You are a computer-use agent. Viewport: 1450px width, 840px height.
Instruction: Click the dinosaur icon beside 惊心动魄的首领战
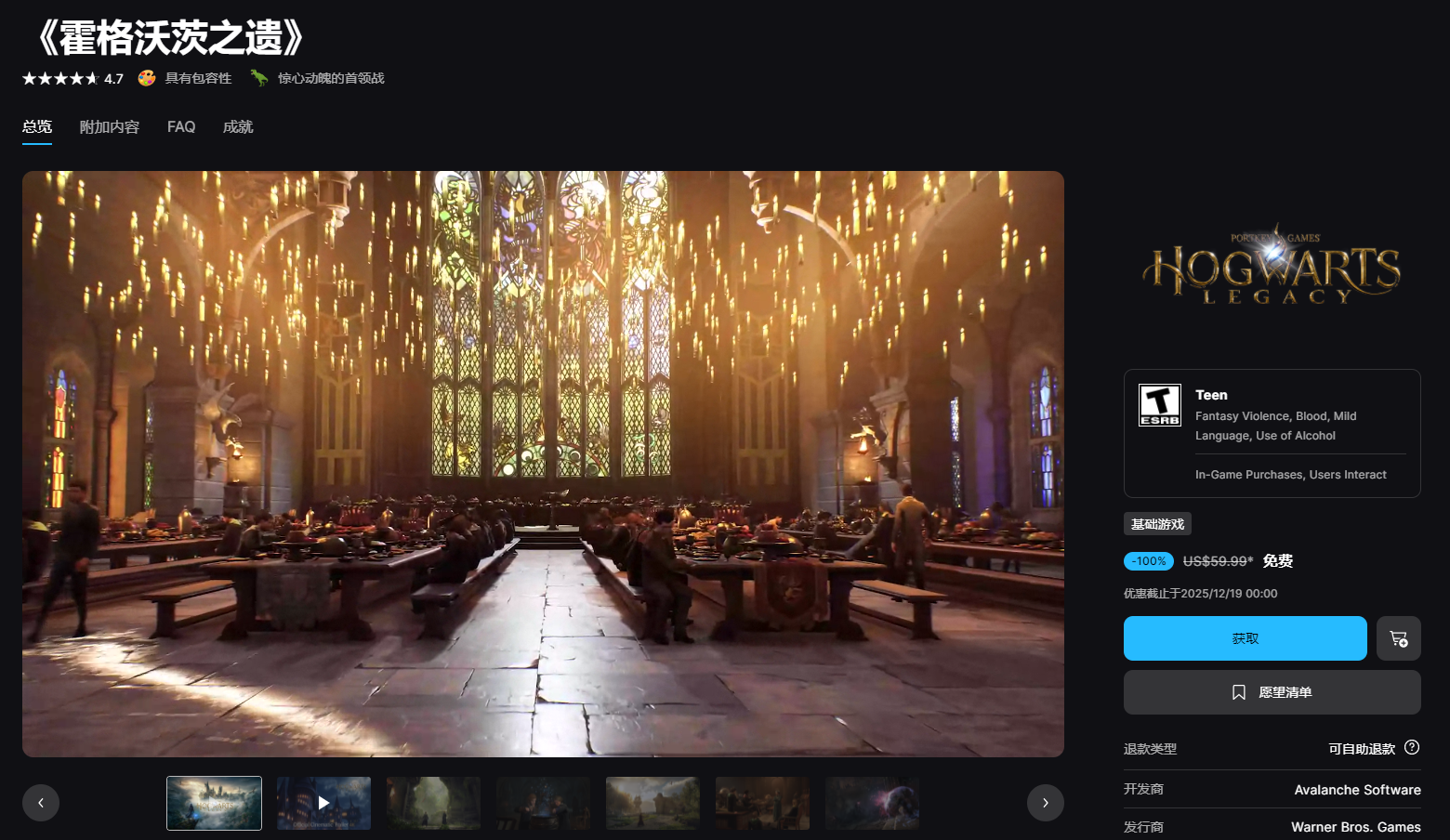tap(259, 78)
